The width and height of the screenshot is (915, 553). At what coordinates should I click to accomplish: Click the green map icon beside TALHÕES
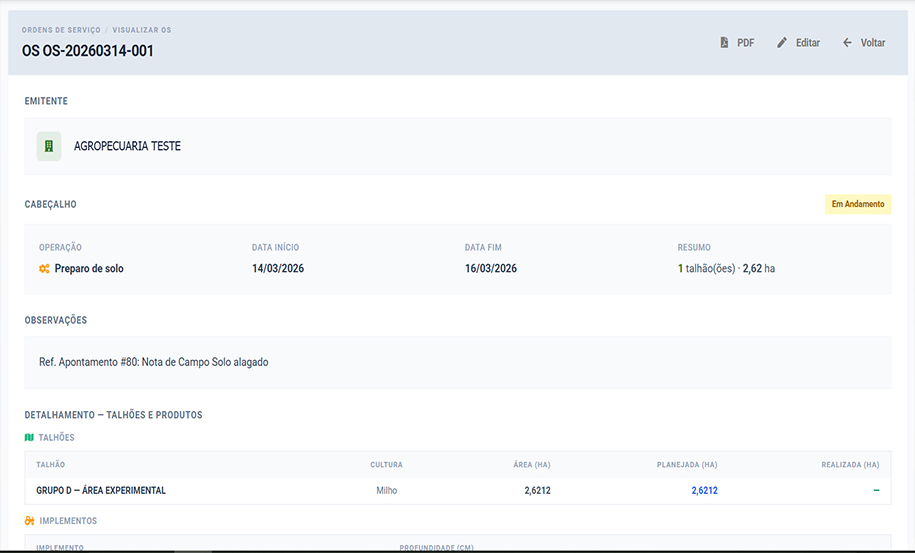tap(29, 438)
